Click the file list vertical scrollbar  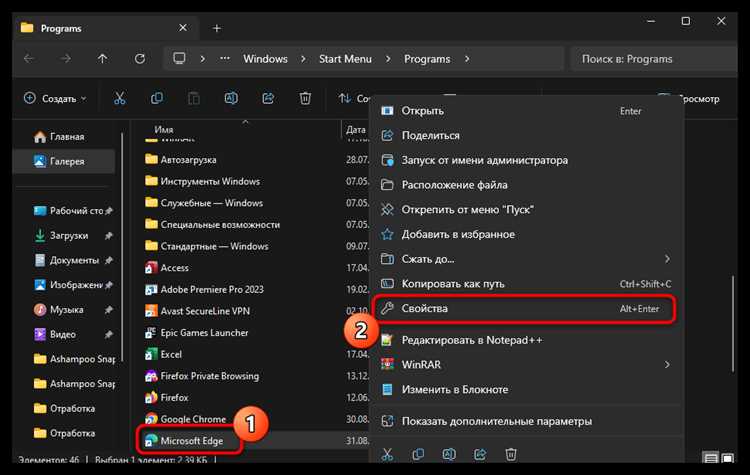[x=733, y=323]
